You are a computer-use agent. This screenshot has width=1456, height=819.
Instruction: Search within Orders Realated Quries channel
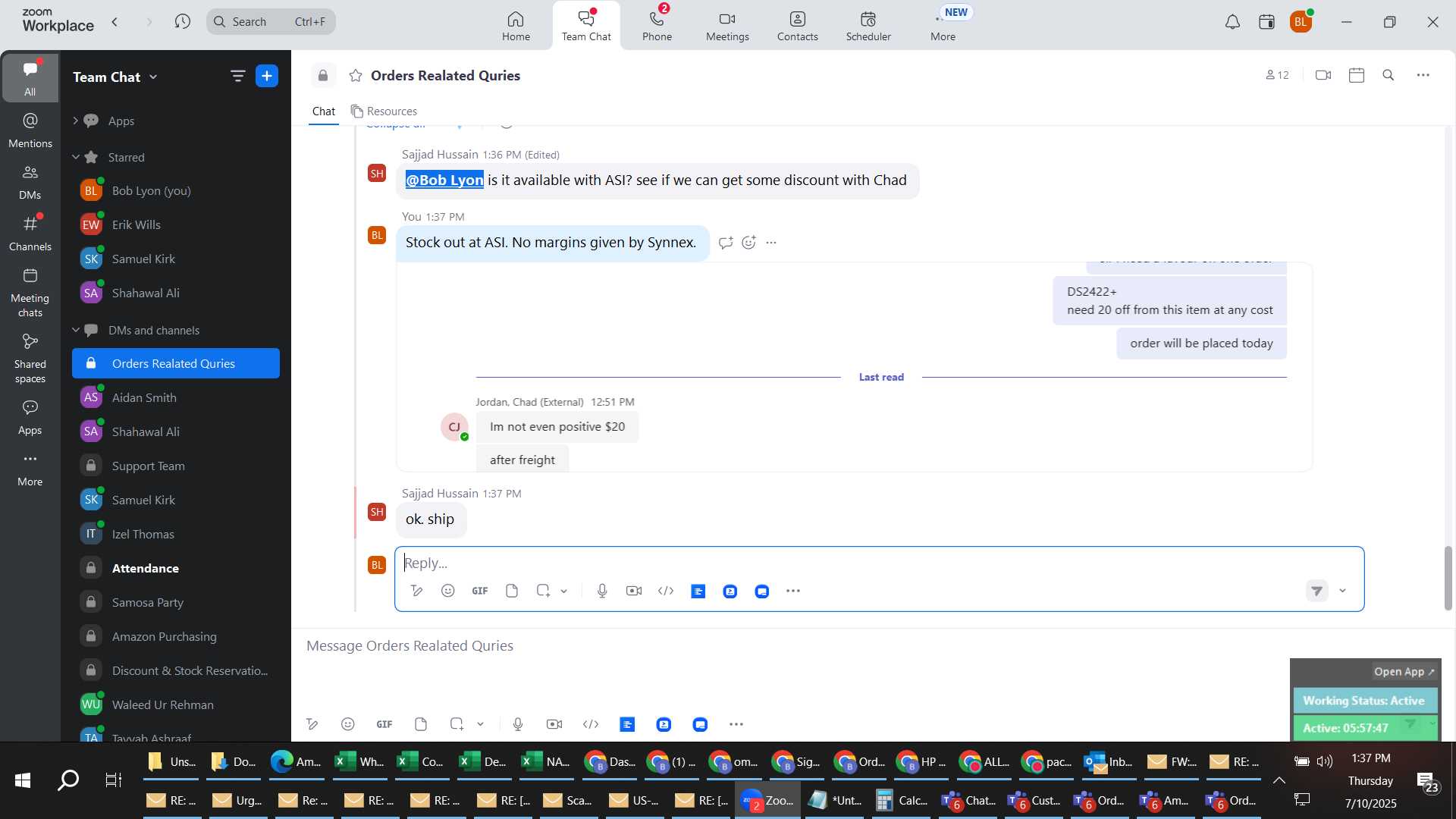(1389, 75)
